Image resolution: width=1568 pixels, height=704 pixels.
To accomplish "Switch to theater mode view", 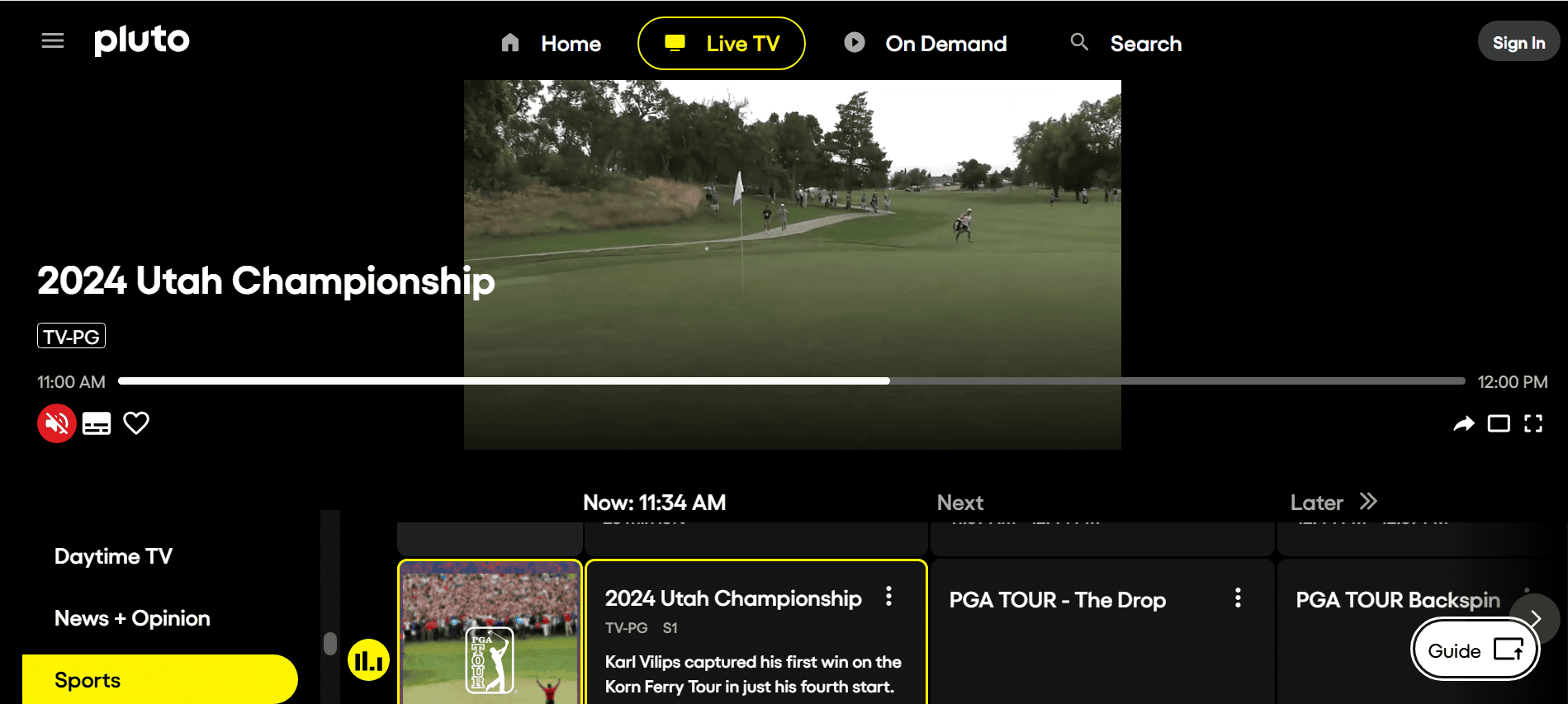I will [x=1499, y=423].
